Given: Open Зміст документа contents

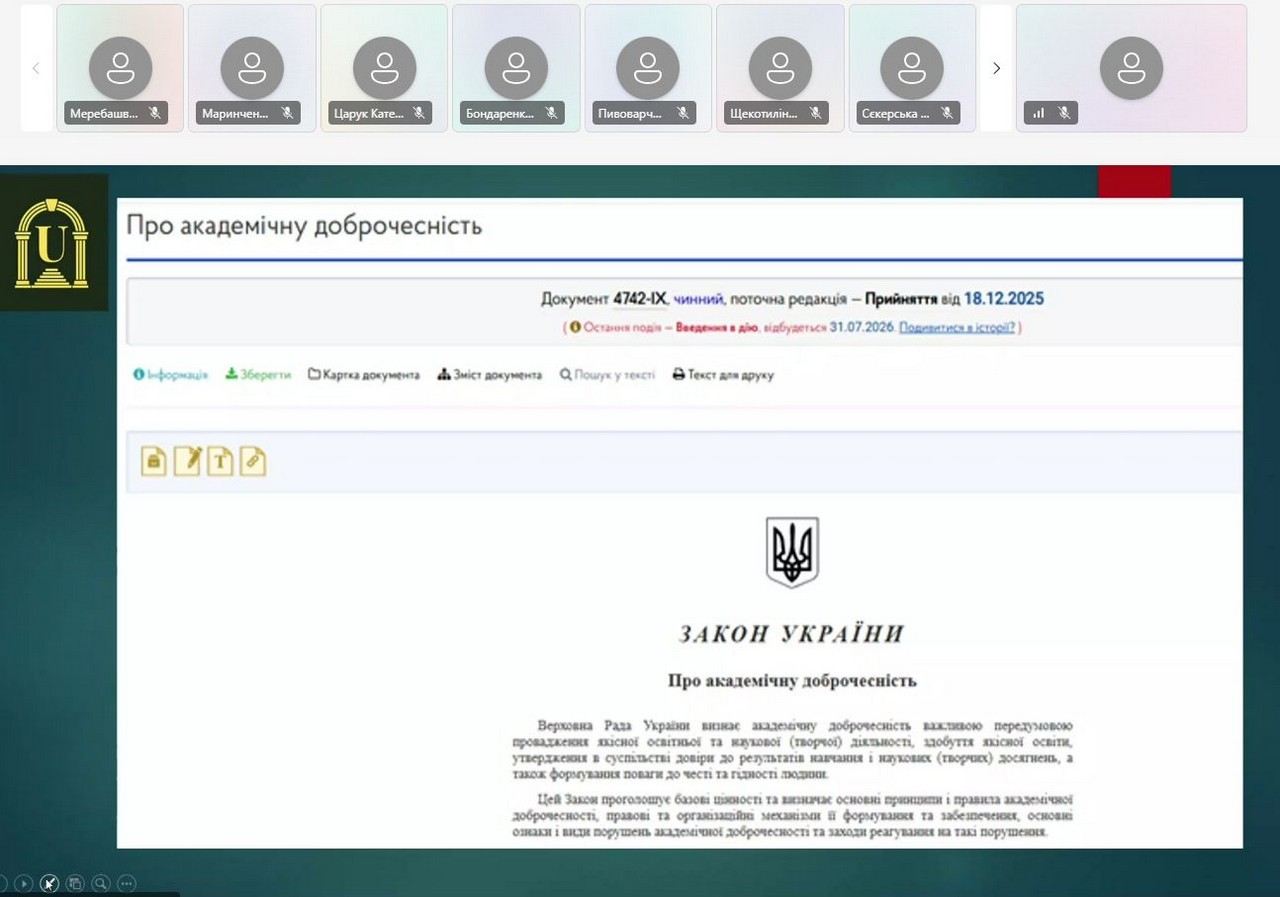Looking at the screenshot, I should [490, 375].
